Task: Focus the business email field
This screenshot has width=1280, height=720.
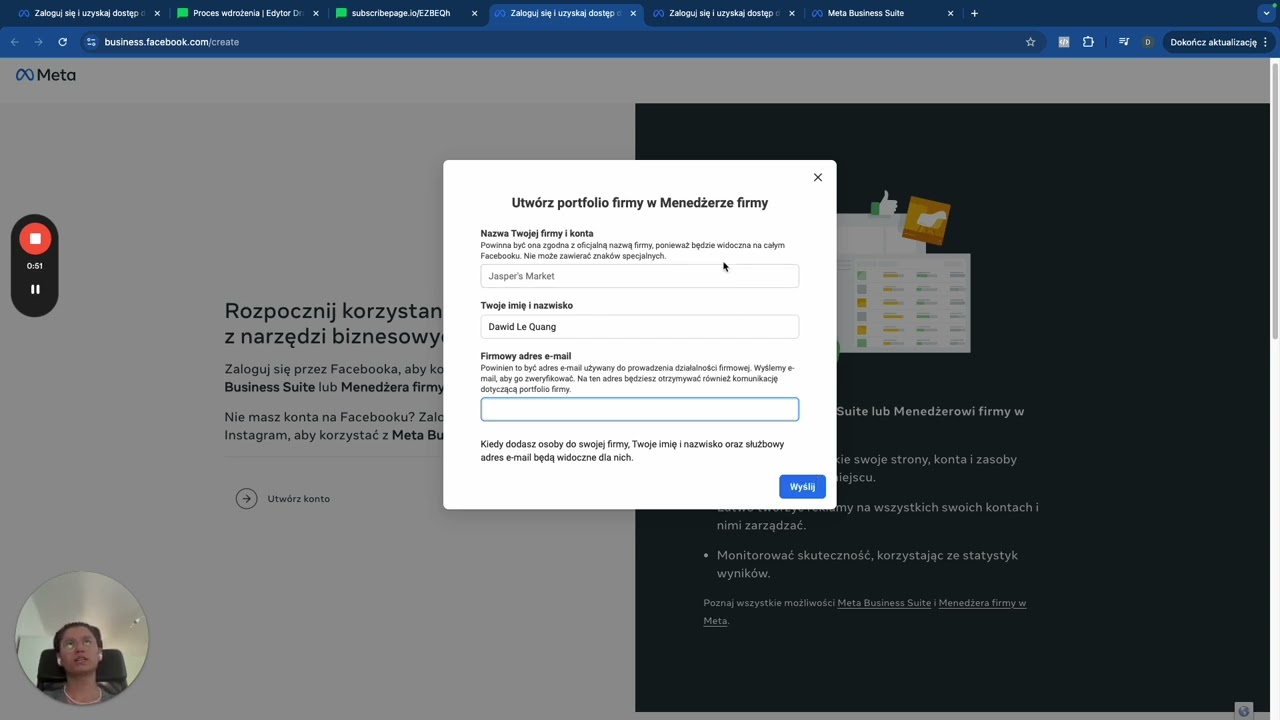Action: (640, 409)
